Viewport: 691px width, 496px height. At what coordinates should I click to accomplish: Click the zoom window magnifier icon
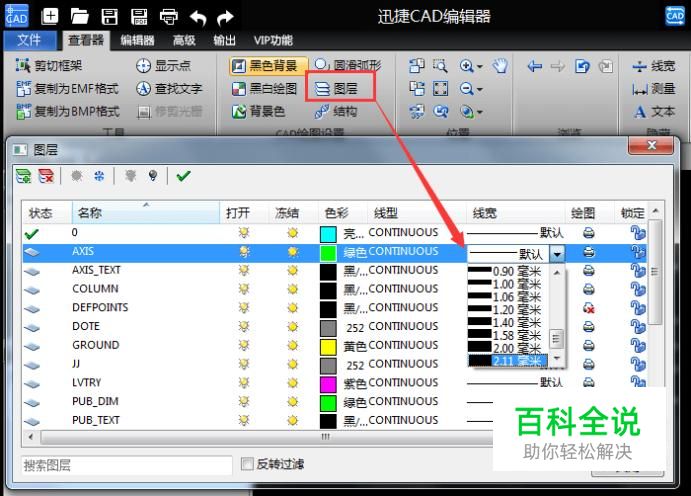[440, 66]
